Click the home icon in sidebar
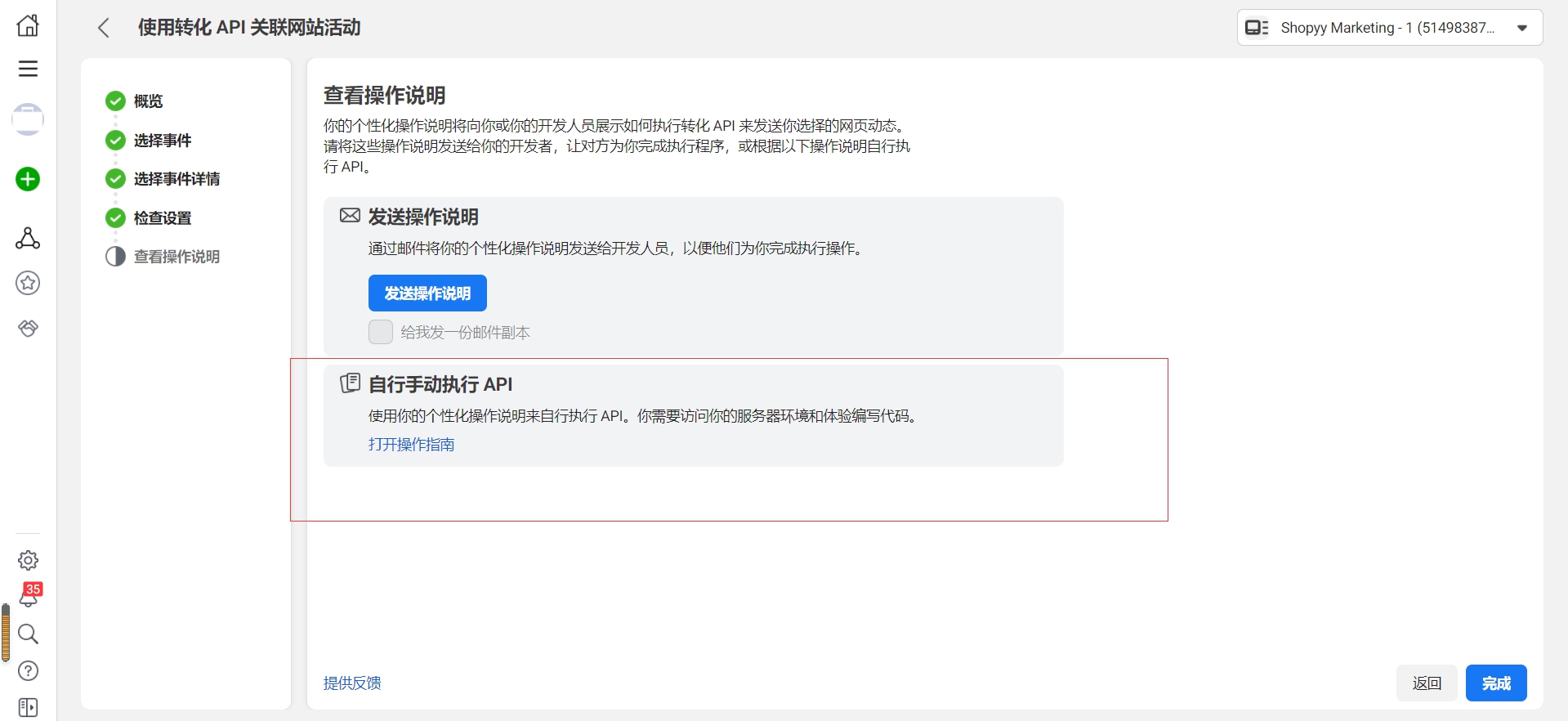 (28, 25)
